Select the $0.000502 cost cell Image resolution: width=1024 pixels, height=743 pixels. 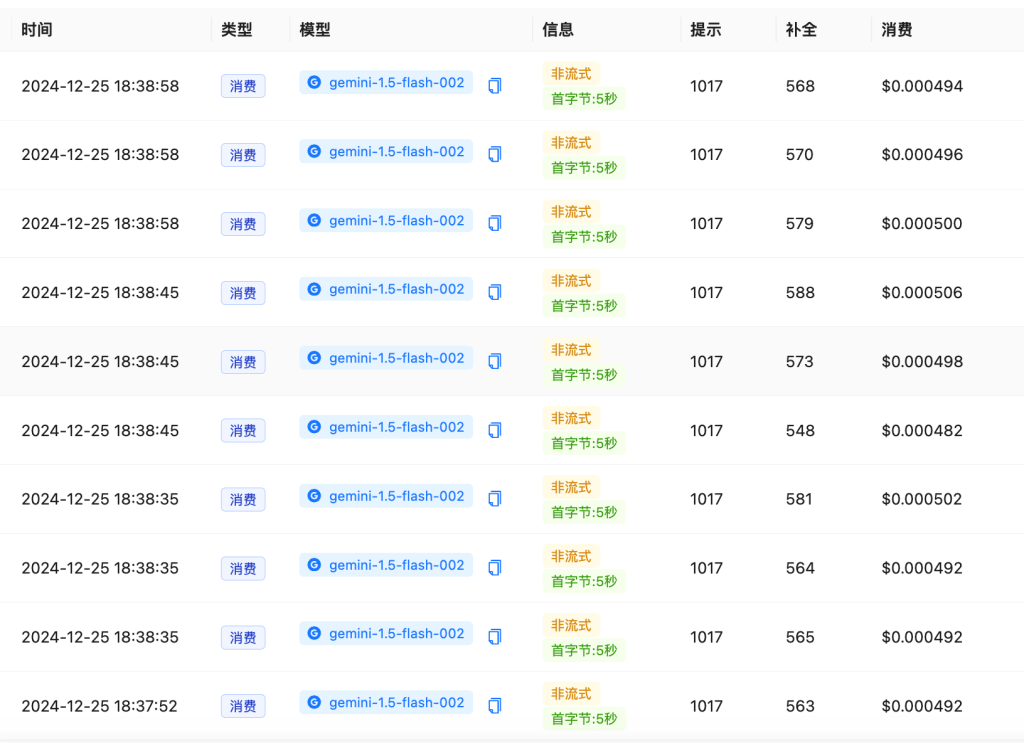click(922, 499)
